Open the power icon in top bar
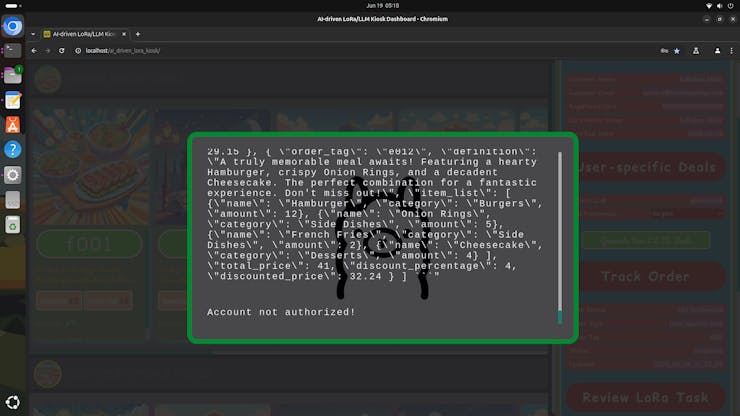 click(x=731, y=6)
